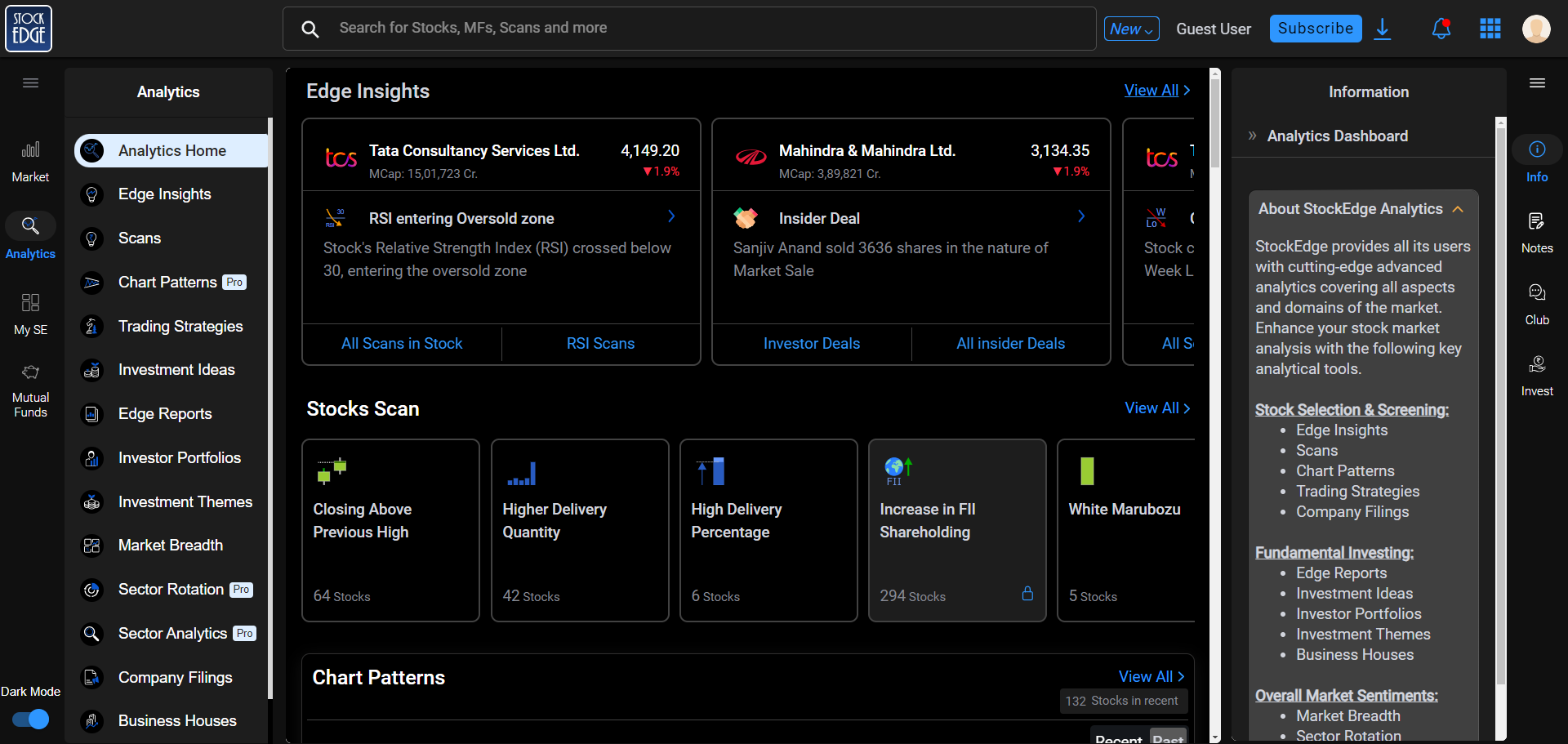
Task: Open RSI Scans link
Action: click(x=601, y=344)
